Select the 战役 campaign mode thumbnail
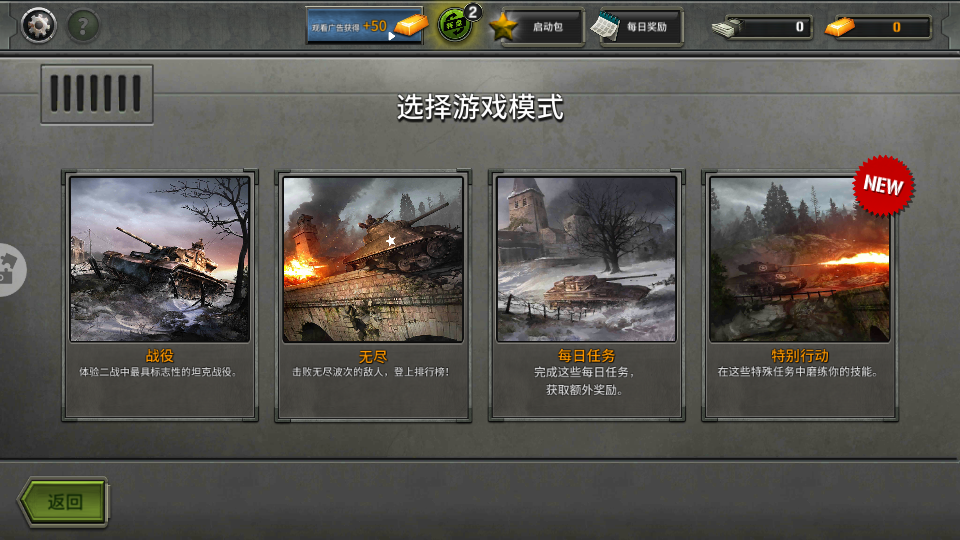The height and width of the screenshot is (540, 960). [x=160, y=259]
